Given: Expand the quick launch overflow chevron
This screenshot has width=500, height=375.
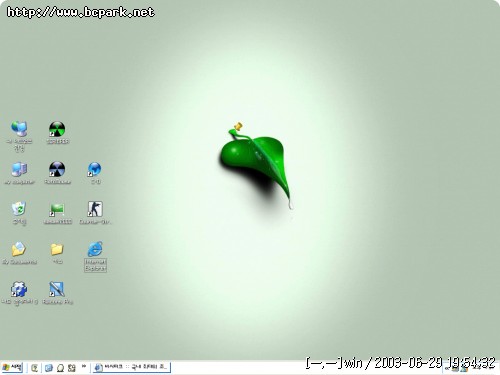Looking at the screenshot, I should click(84, 366).
